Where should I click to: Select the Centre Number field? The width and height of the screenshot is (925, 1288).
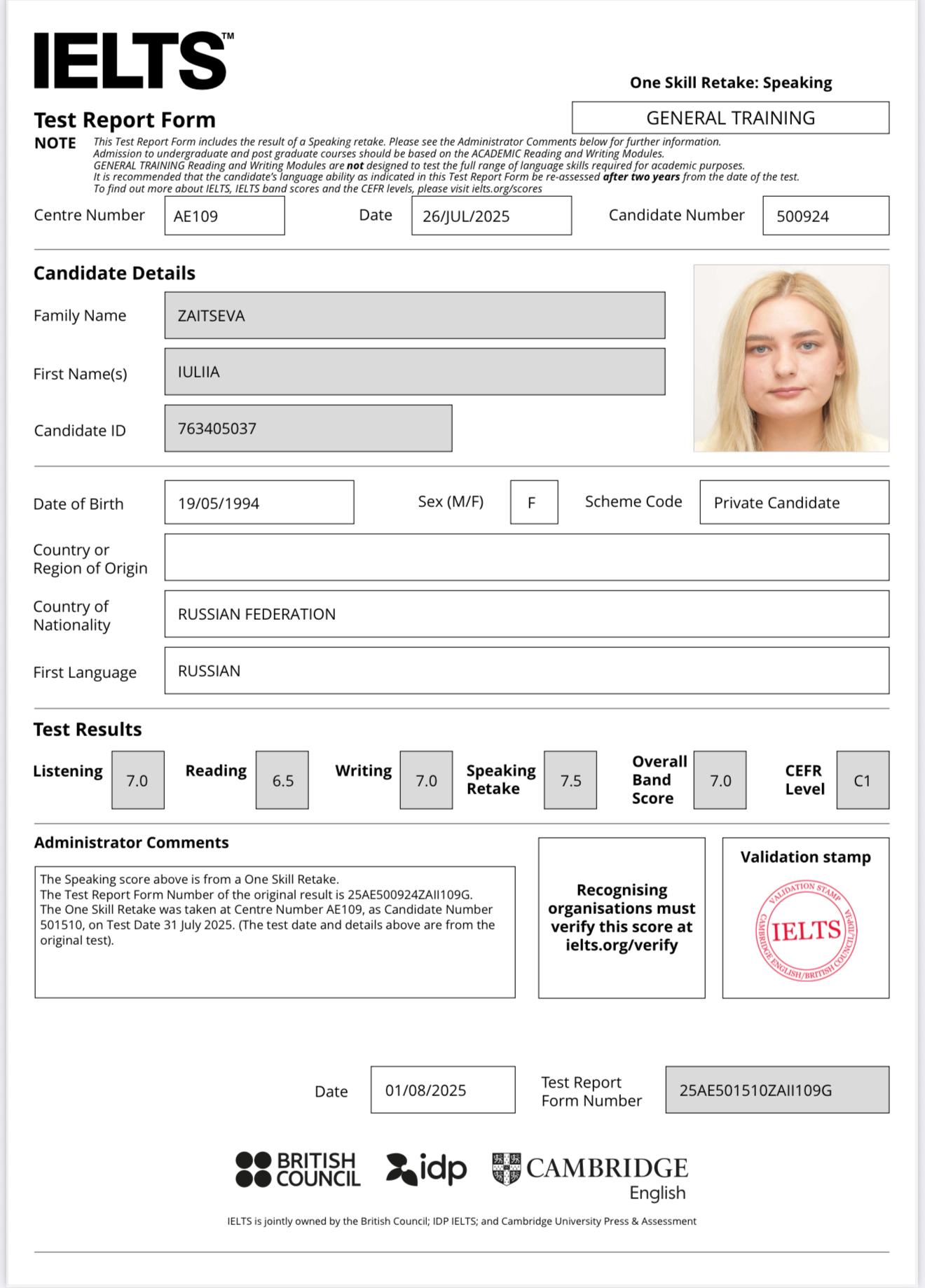pyautogui.click(x=224, y=216)
